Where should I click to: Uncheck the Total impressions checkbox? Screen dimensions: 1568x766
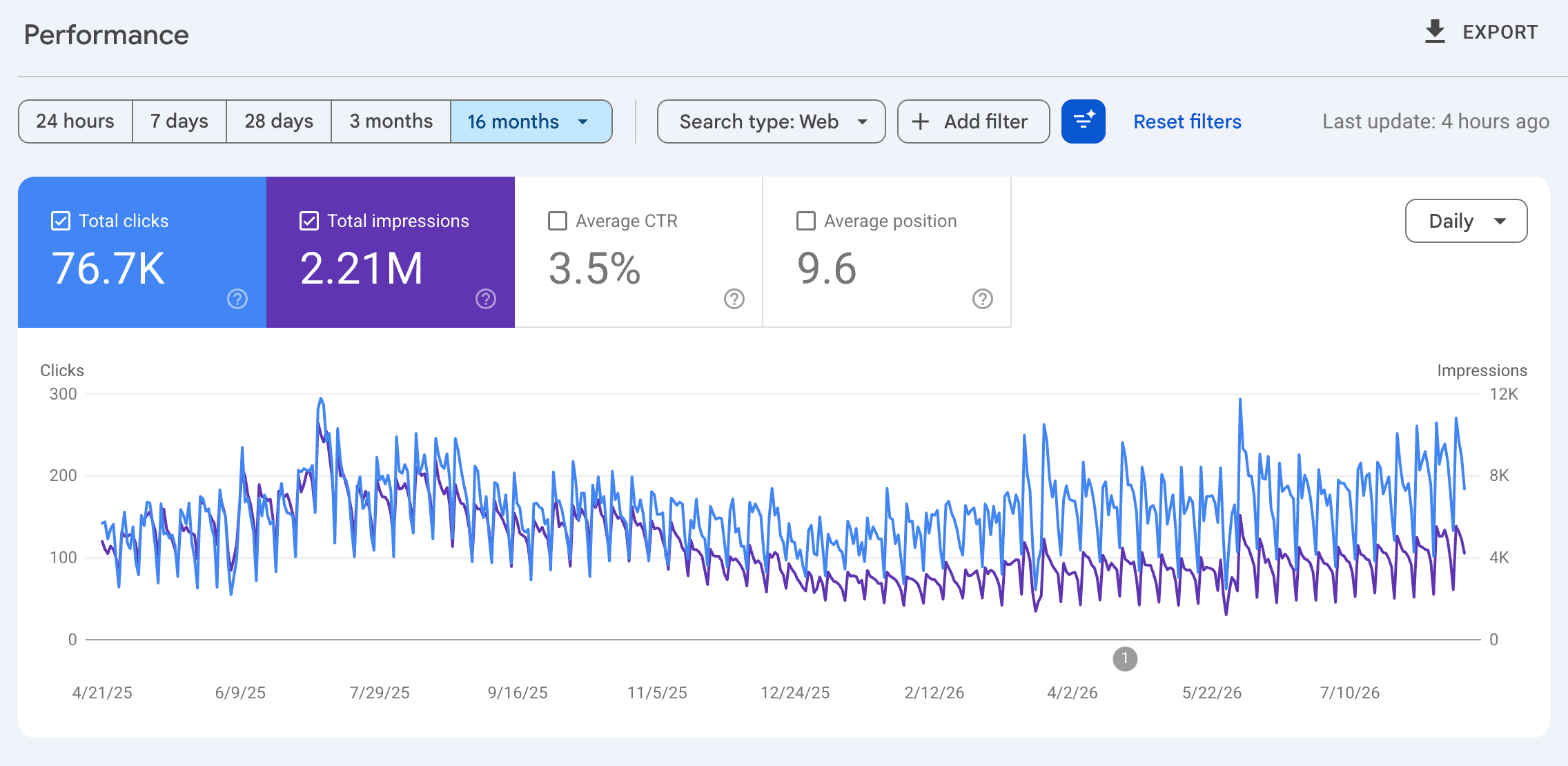pyautogui.click(x=309, y=221)
